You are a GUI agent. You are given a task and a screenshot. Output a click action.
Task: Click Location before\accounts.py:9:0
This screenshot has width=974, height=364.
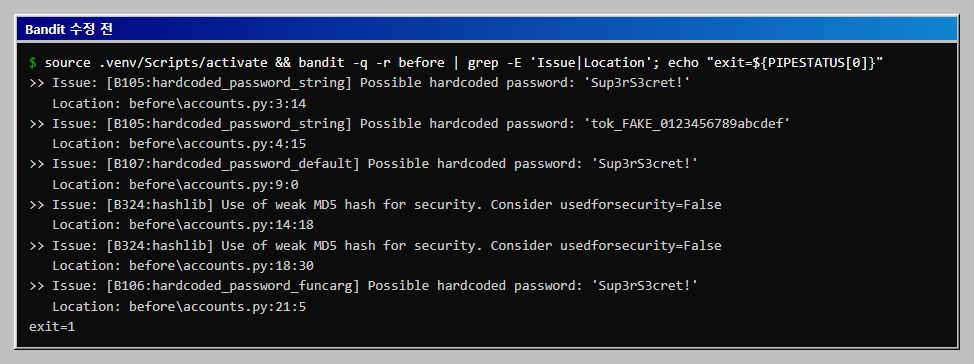176,184
